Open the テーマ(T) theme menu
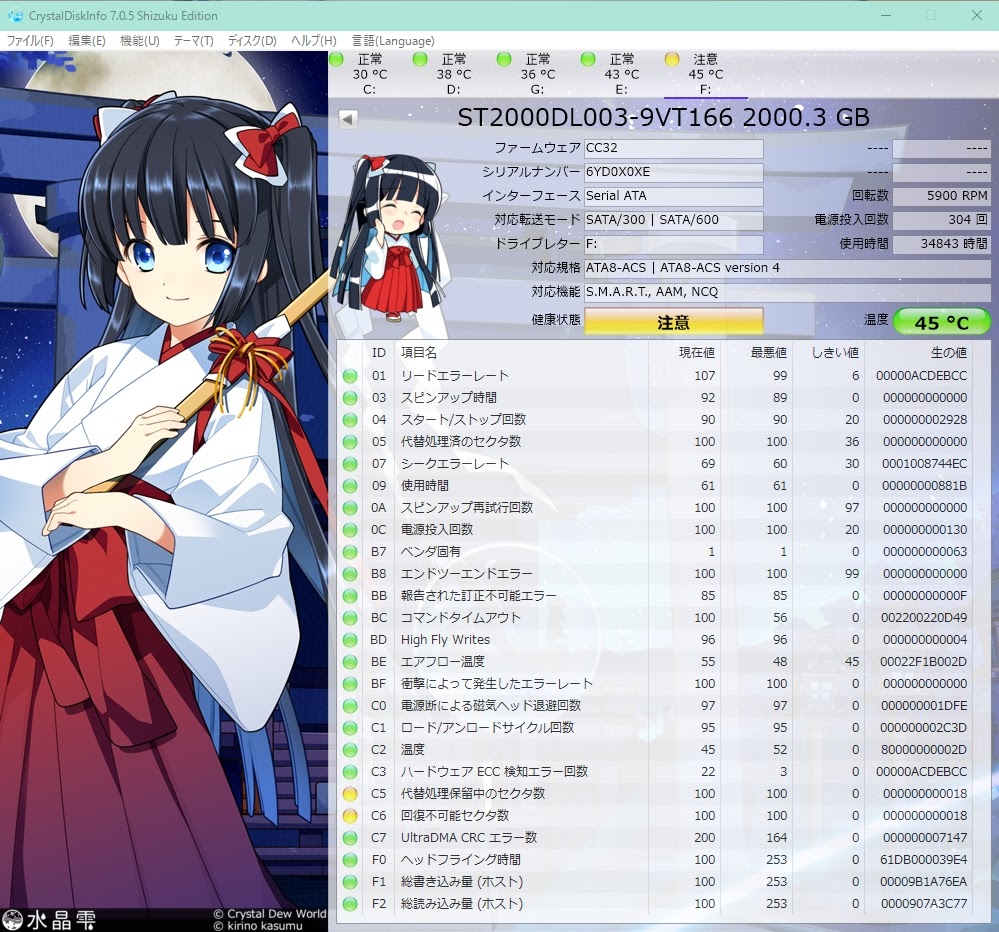The image size is (999, 932). 193,41
